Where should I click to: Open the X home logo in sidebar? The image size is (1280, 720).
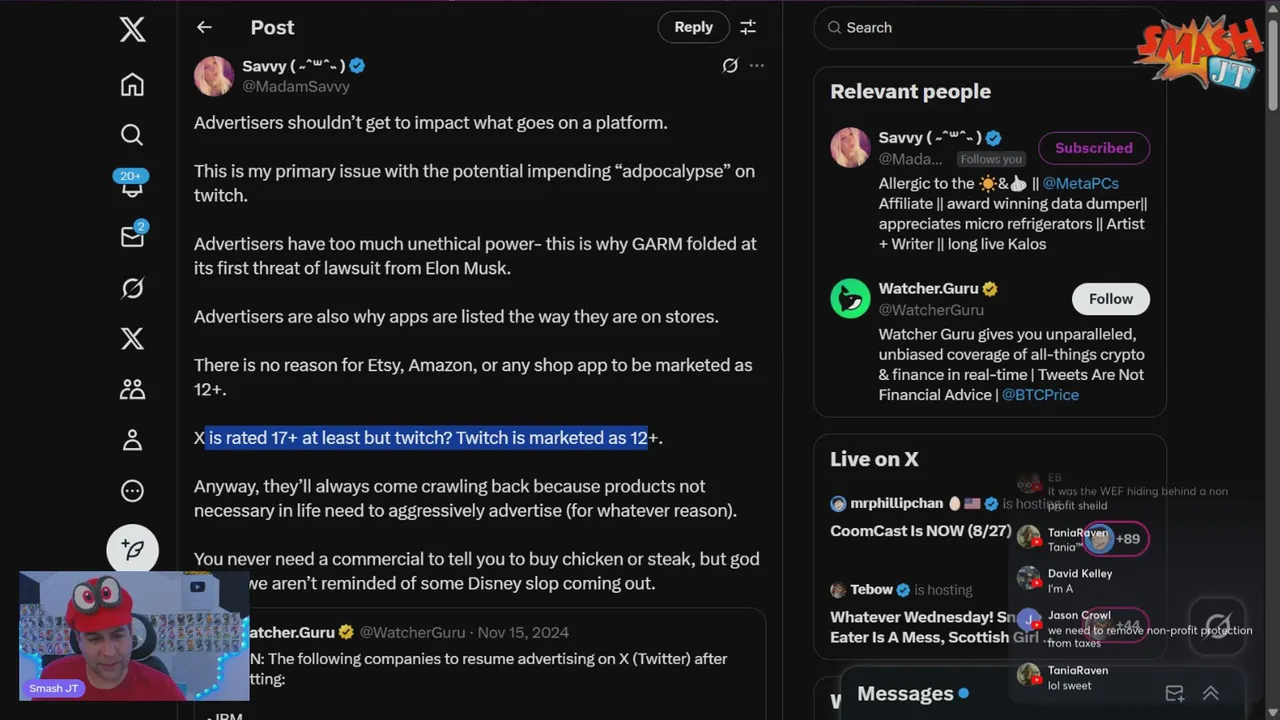pyautogui.click(x=132, y=29)
